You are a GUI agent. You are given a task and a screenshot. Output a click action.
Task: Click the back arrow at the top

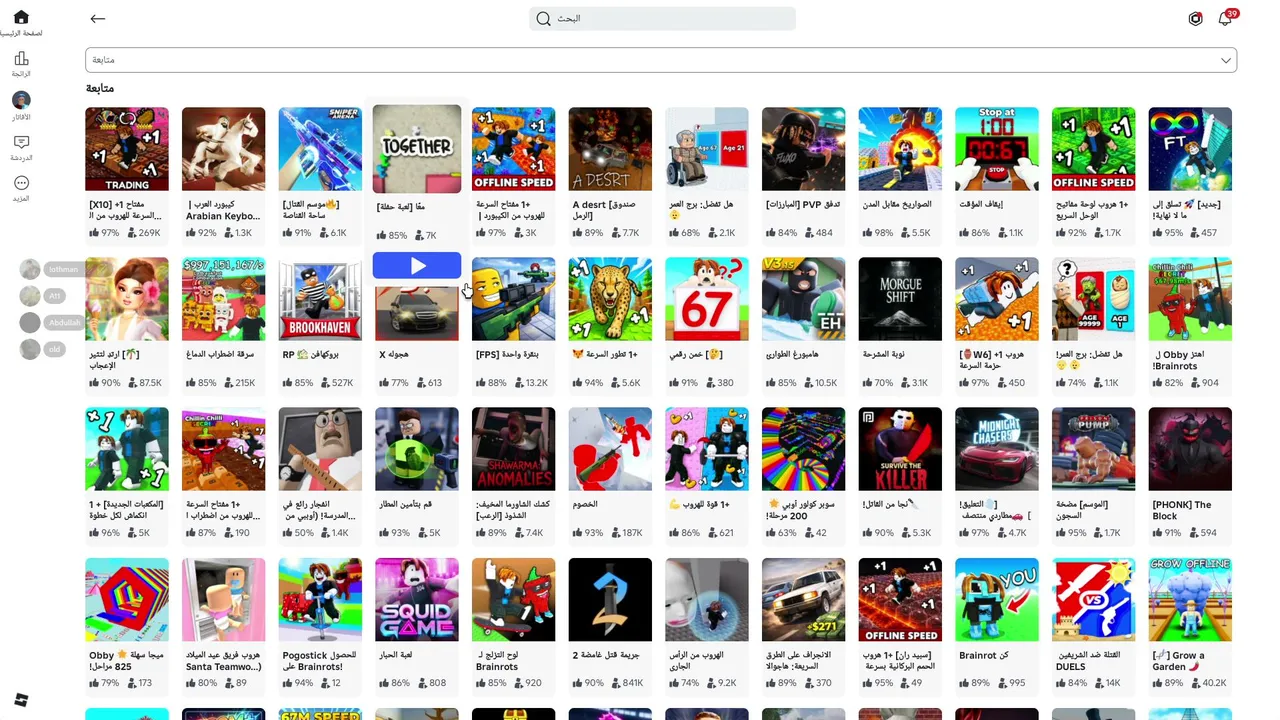pyautogui.click(x=97, y=18)
